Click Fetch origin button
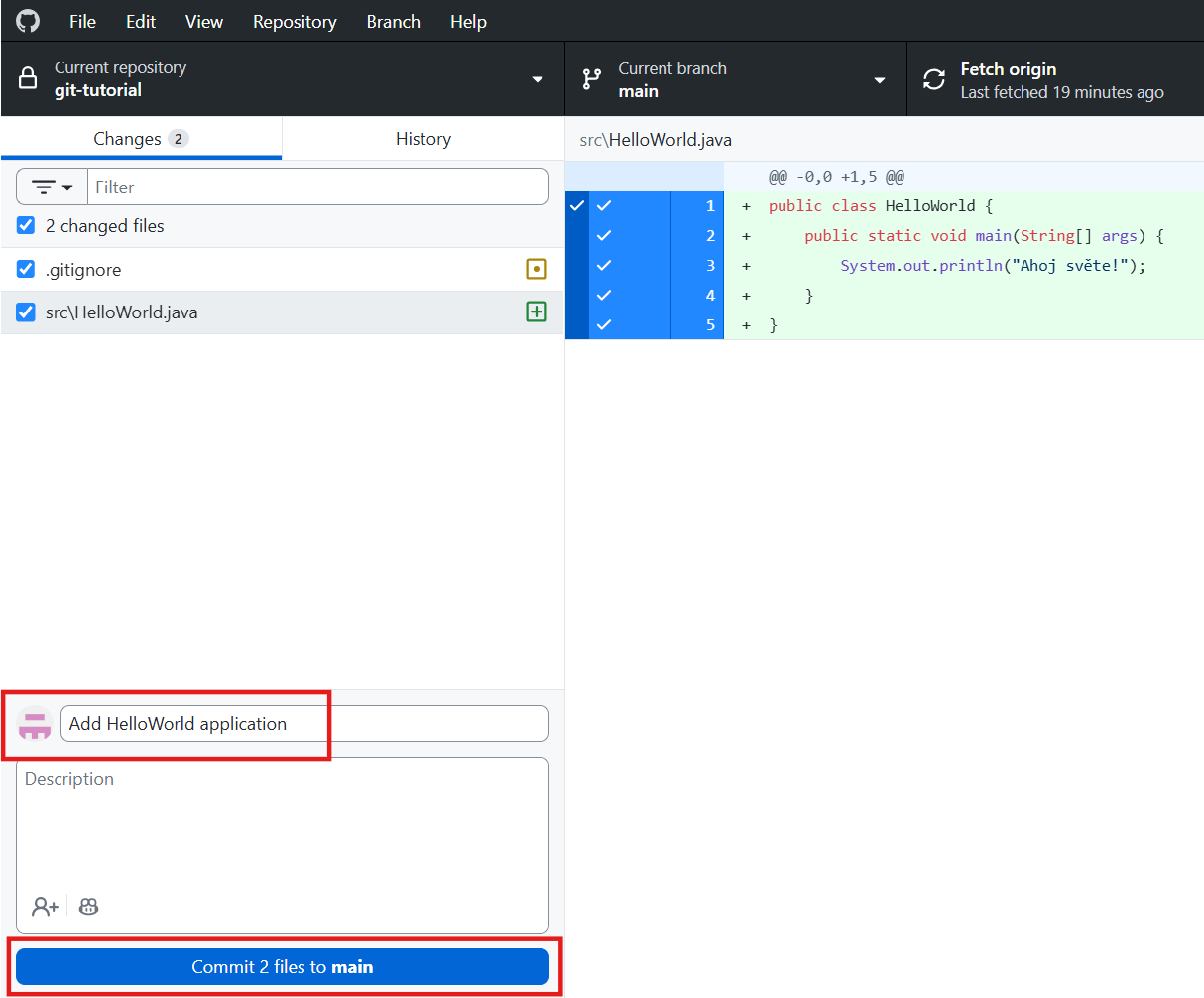 point(1055,79)
